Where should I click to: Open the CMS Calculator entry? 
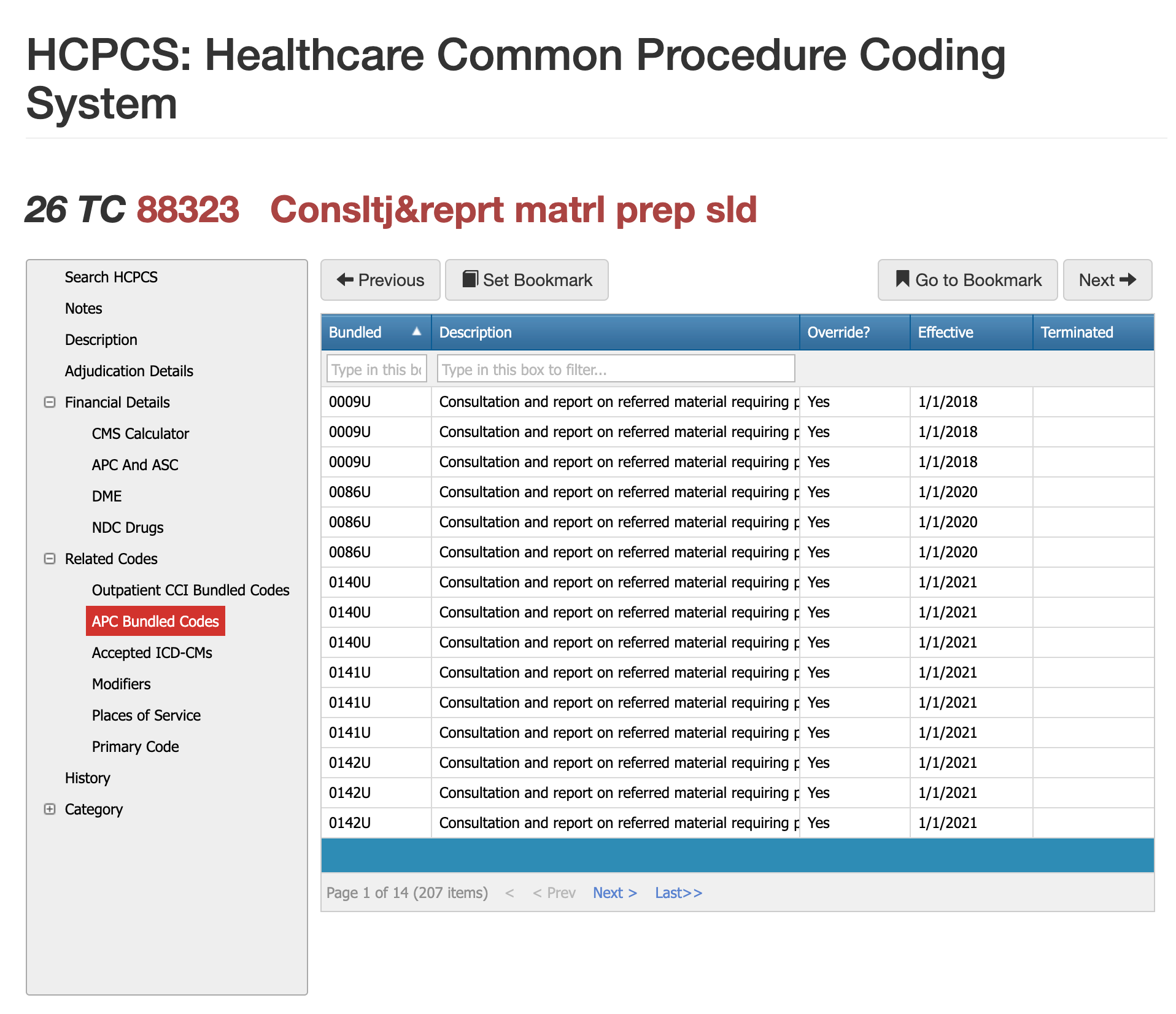click(140, 433)
